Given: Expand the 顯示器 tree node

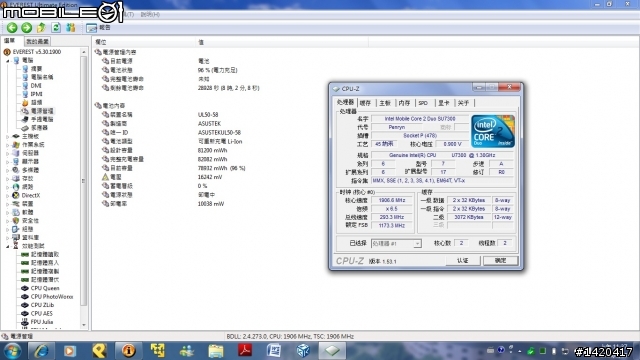Looking at the screenshot, I should (7, 161).
